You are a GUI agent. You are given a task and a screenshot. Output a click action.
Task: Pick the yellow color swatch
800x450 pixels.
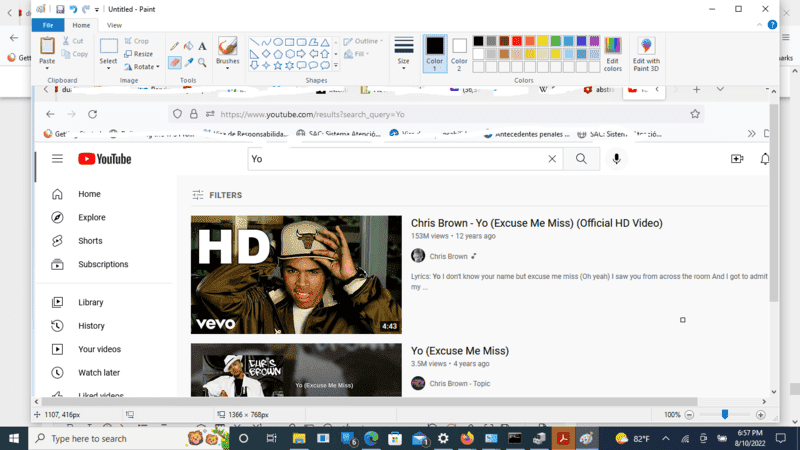(543, 41)
